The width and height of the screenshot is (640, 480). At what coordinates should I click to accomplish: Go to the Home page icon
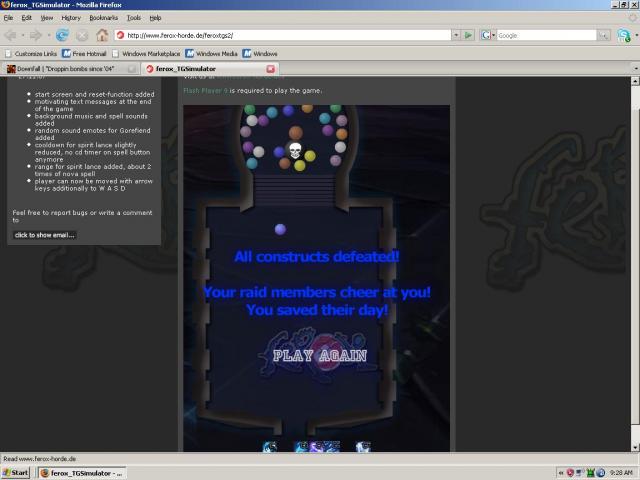coord(102,35)
